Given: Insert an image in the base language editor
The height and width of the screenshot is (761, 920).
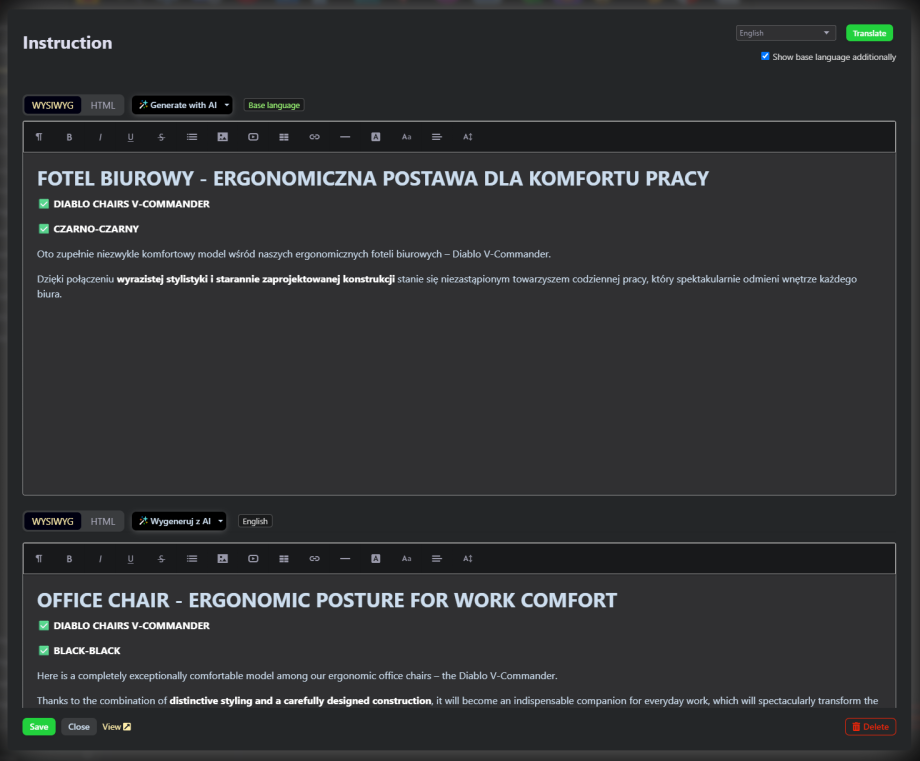Looking at the screenshot, I should [x=222, y=137].
